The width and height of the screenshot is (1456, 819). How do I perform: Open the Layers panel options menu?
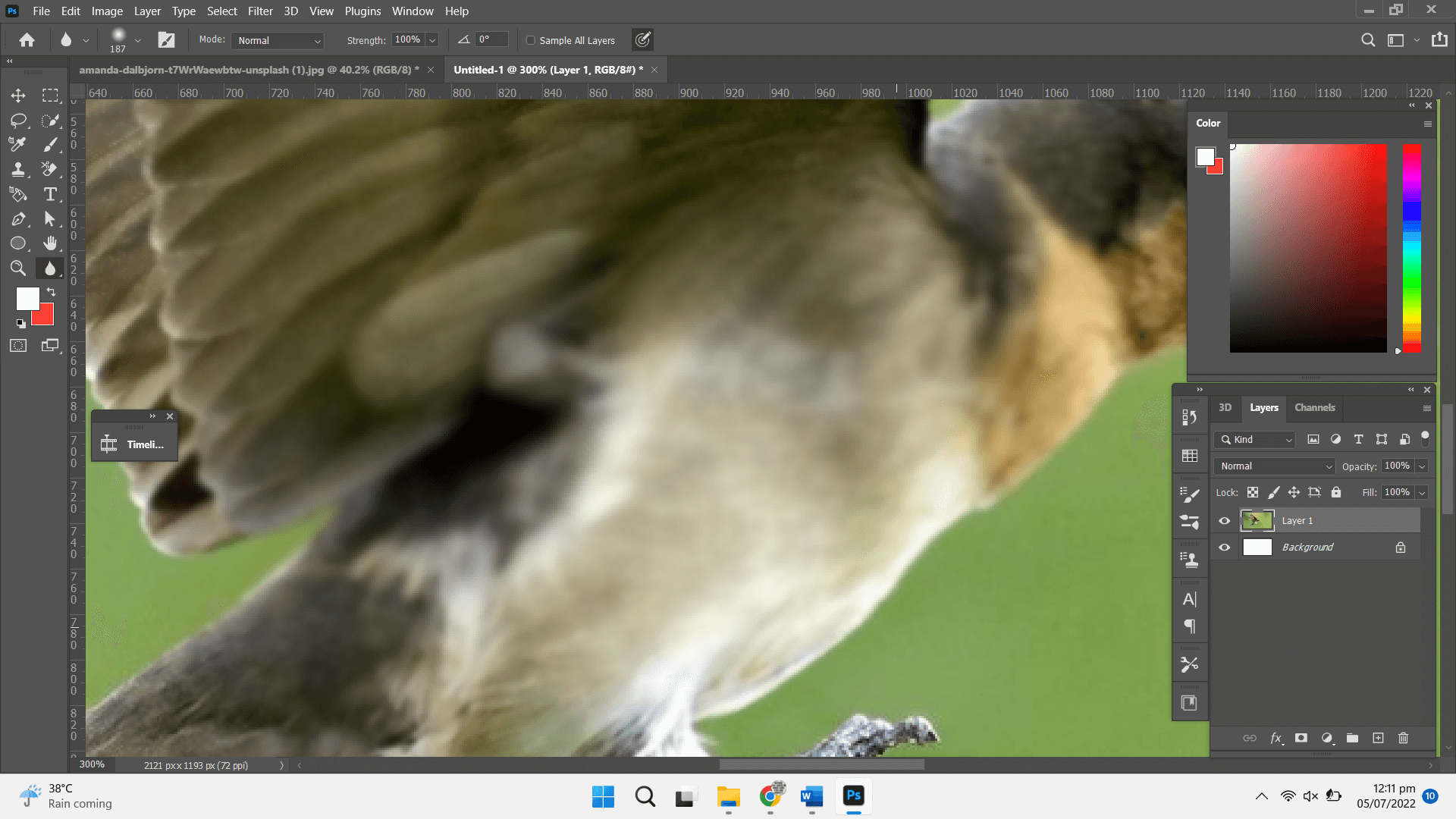click(x=1426, y=408)
